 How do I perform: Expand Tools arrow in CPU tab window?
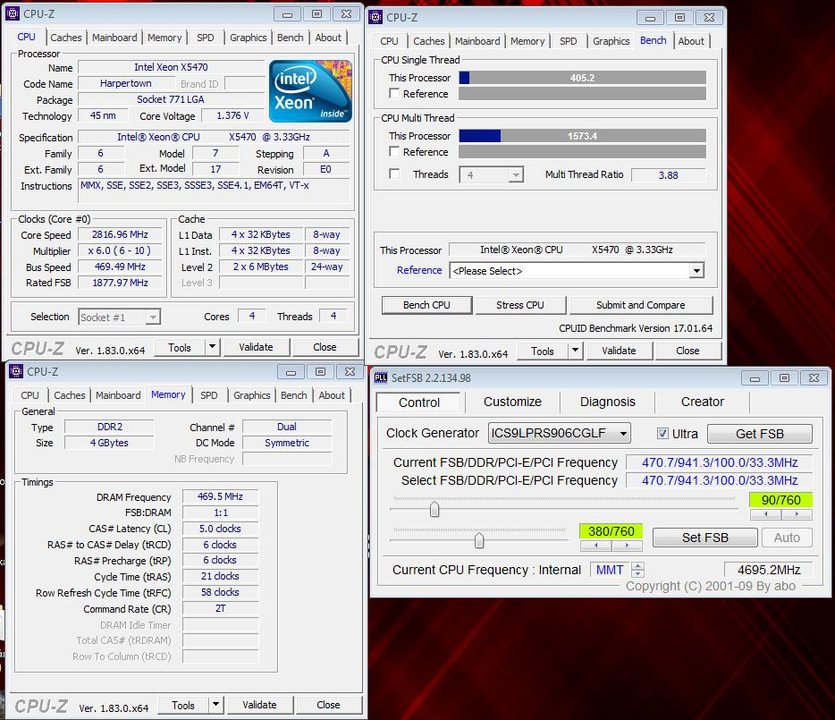[212, 347]
